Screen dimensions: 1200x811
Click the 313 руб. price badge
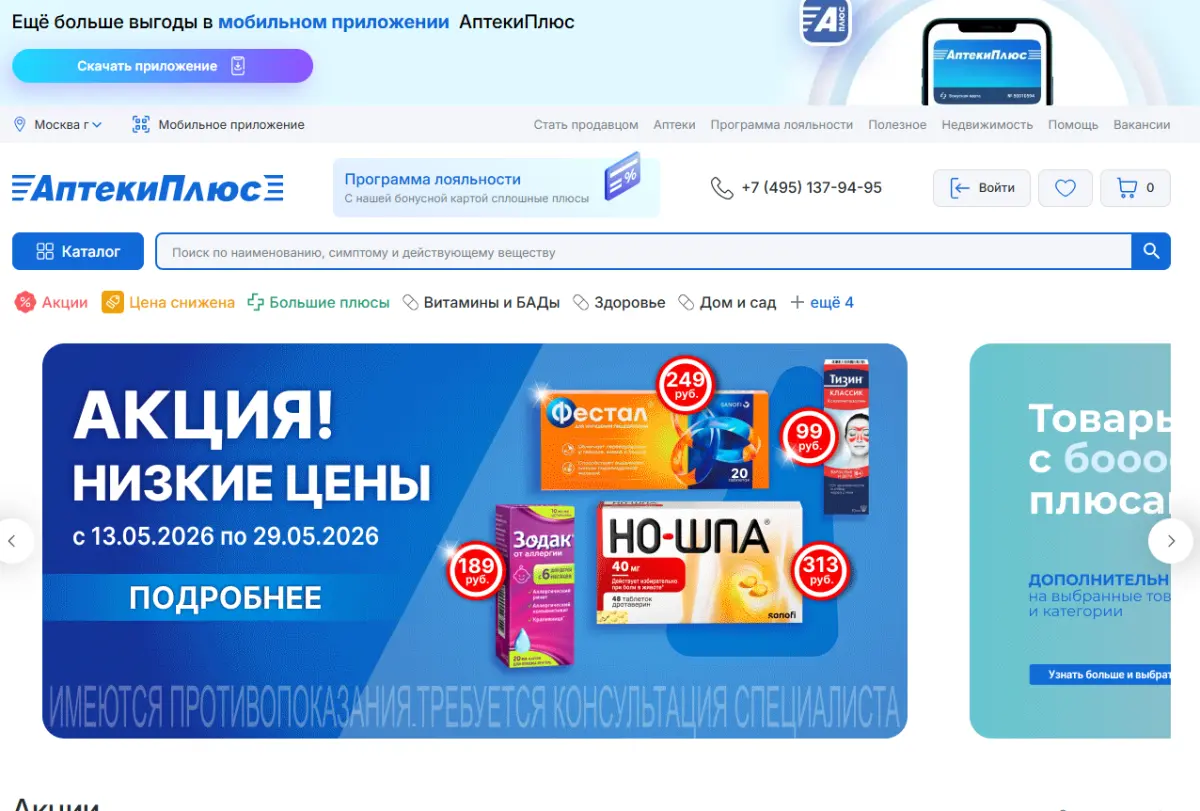coord(821,572)
